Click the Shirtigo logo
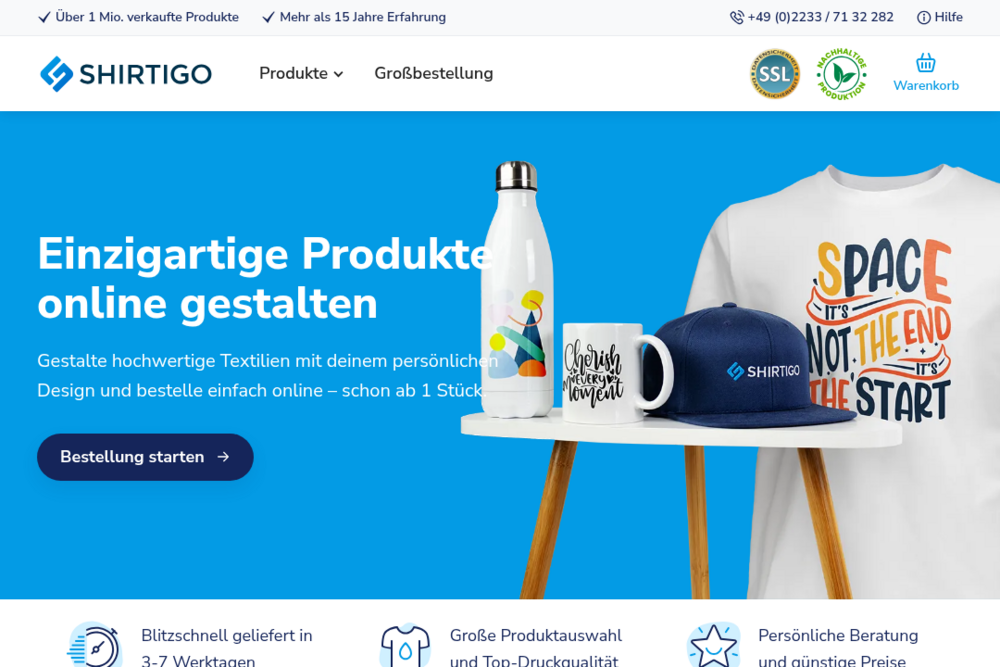The height and width of the screenshot is (667, 1000). point(126,74)
